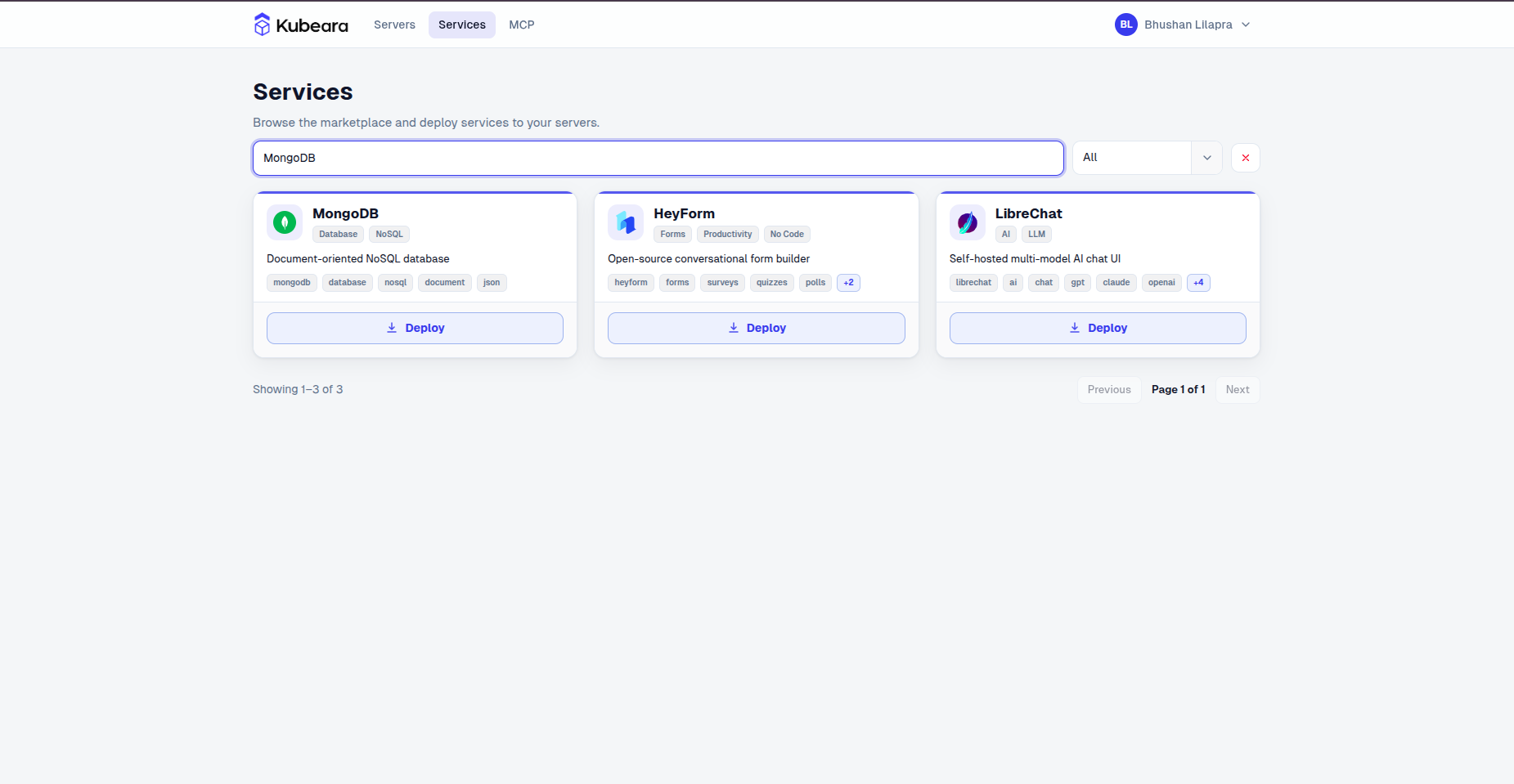Open the Services tab
Viewport: 1514px width, 784px height.
pos(462,25)
